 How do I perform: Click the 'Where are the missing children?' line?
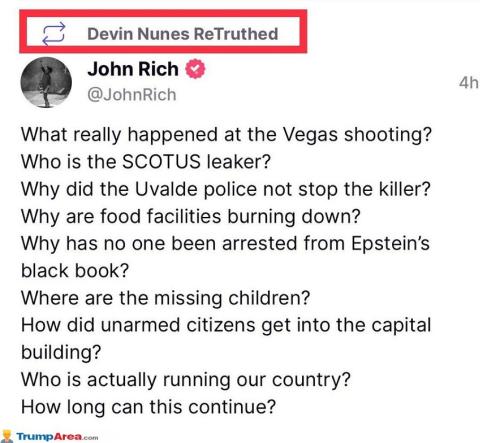[165, 298]
